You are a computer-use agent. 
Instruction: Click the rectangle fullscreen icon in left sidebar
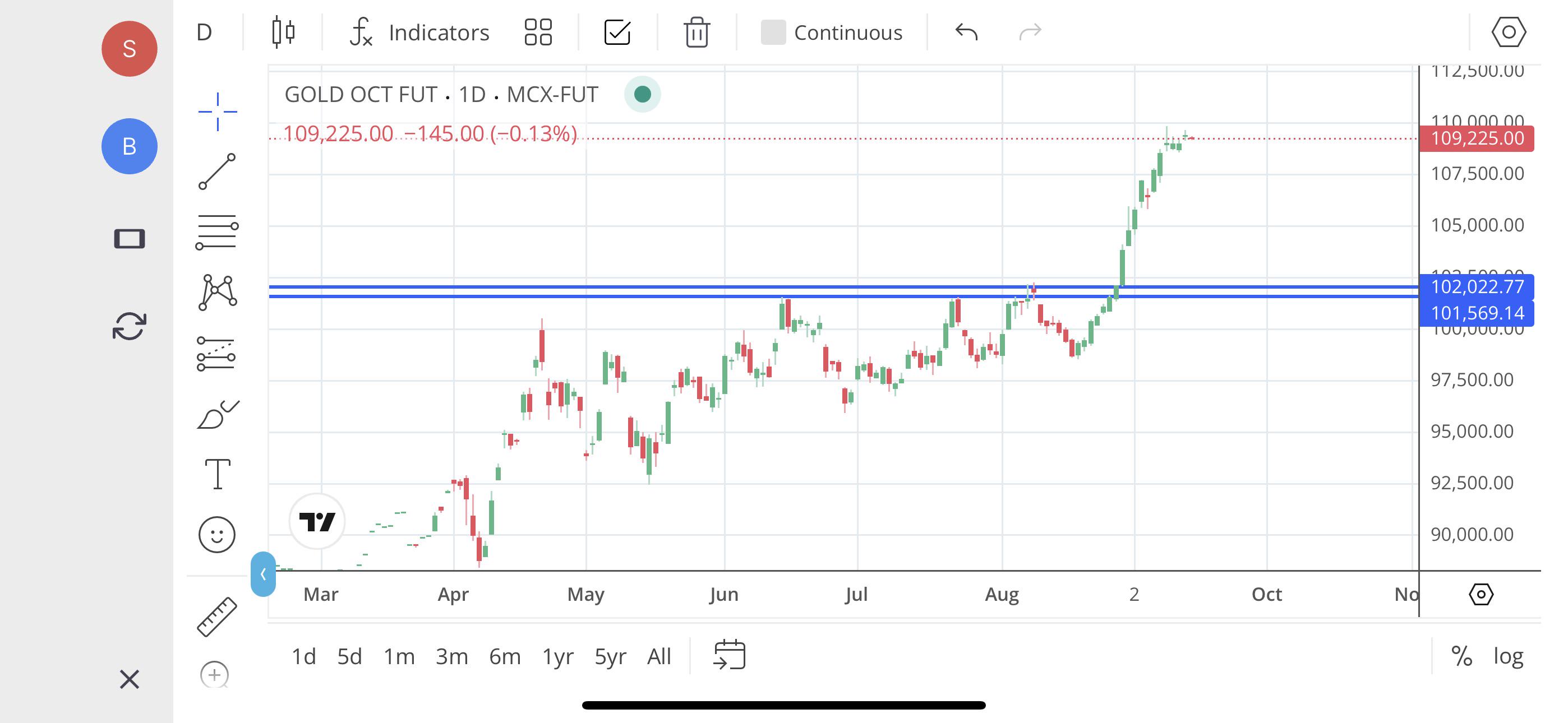[x=129, y=239]
